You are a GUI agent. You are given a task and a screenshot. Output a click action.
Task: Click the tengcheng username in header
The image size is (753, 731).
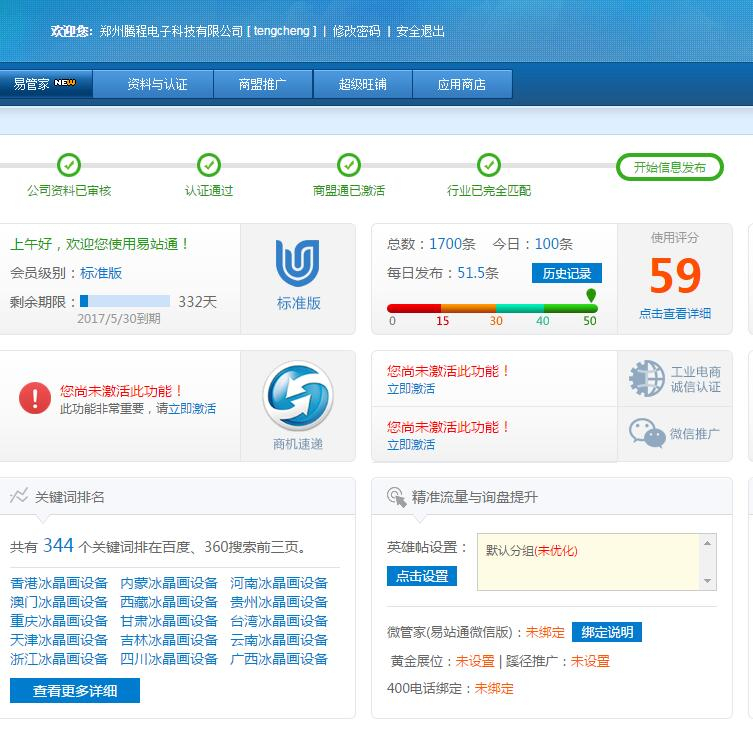(x=281, y=31)
